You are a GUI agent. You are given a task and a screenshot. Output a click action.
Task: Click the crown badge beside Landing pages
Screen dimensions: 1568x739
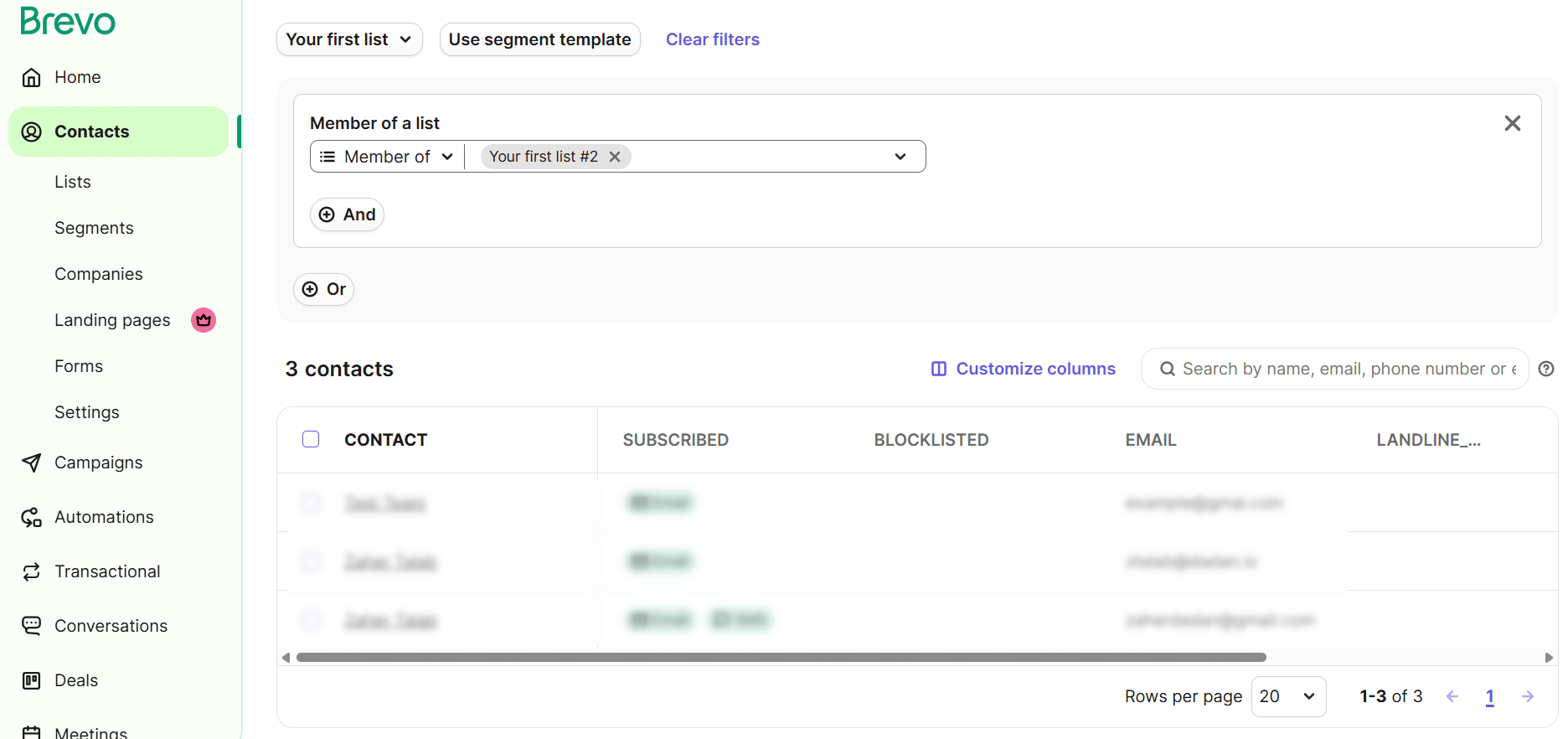coord(204,320)
